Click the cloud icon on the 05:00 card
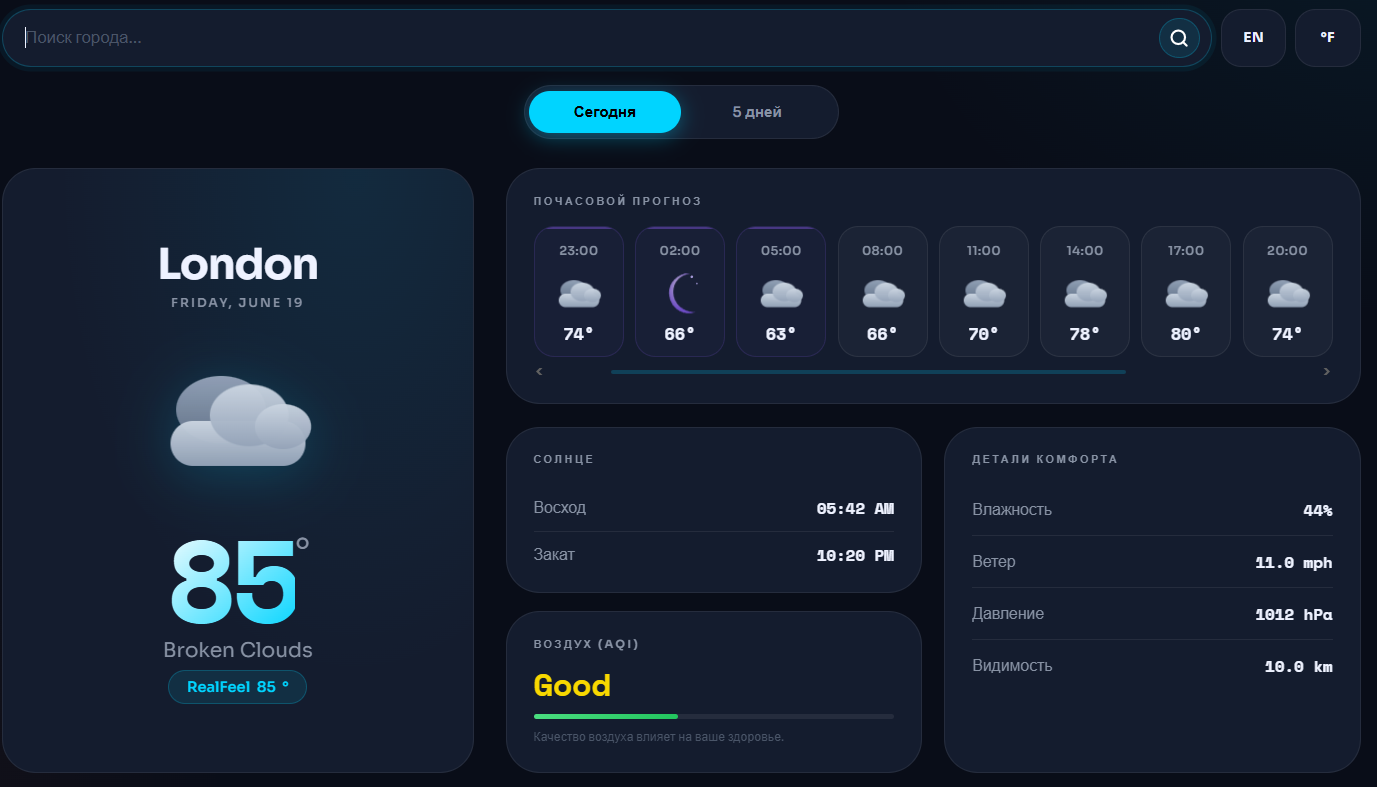This screenshot has height=787, width=1377. pyautogui.click(x=781, y=293)
